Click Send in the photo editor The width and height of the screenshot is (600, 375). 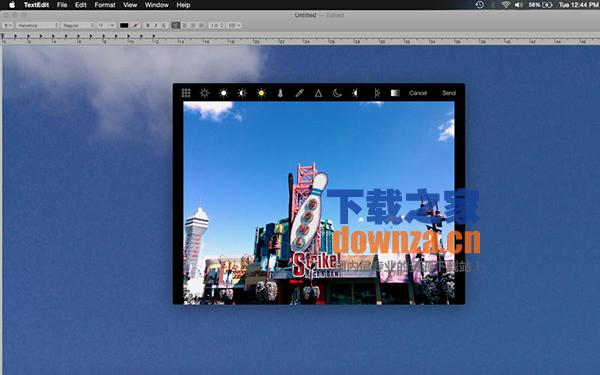[x=449, y=93]
